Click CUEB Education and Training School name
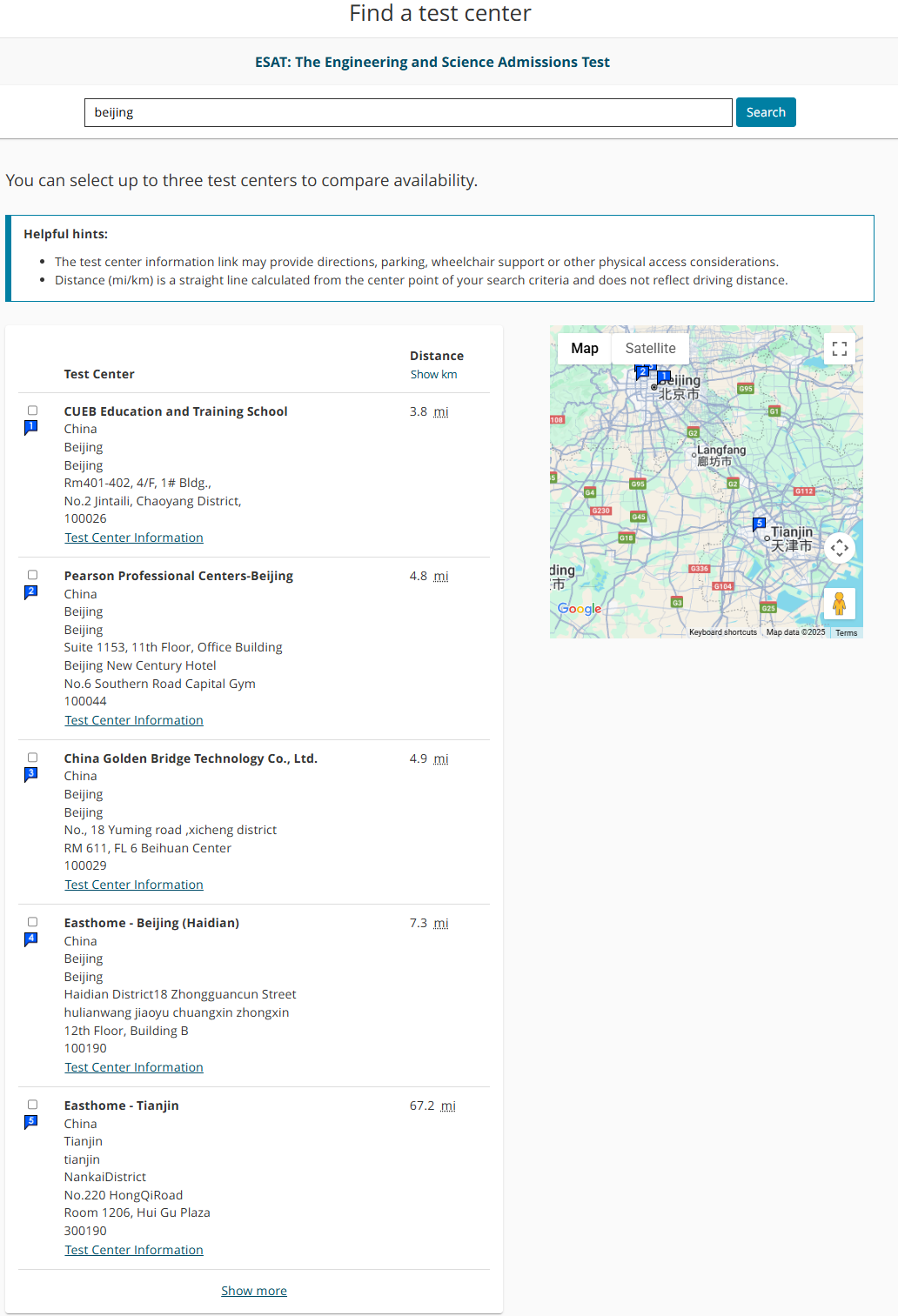This screenshot has height=1316, width=898. click(176, 411)
